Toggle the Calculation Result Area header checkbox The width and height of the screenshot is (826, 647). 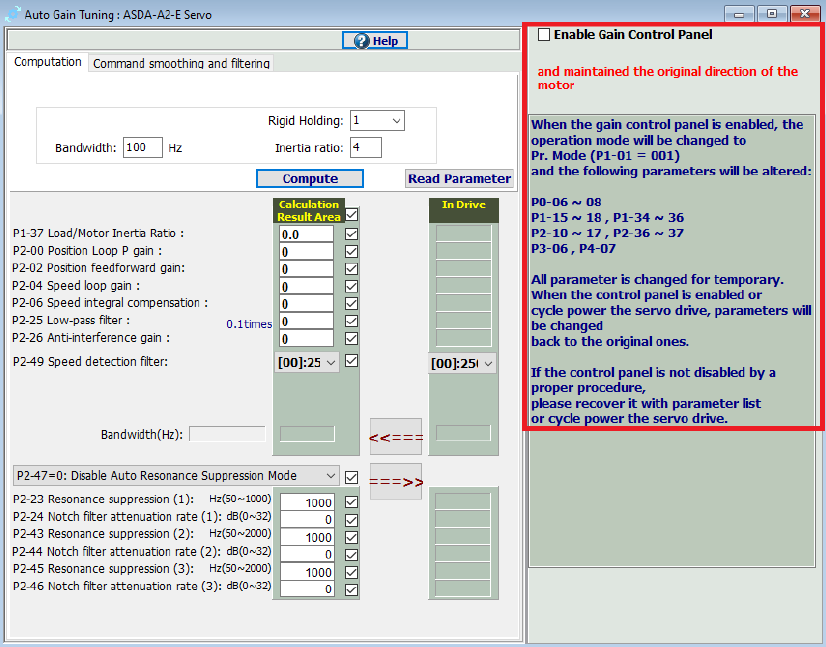point(351,215)
